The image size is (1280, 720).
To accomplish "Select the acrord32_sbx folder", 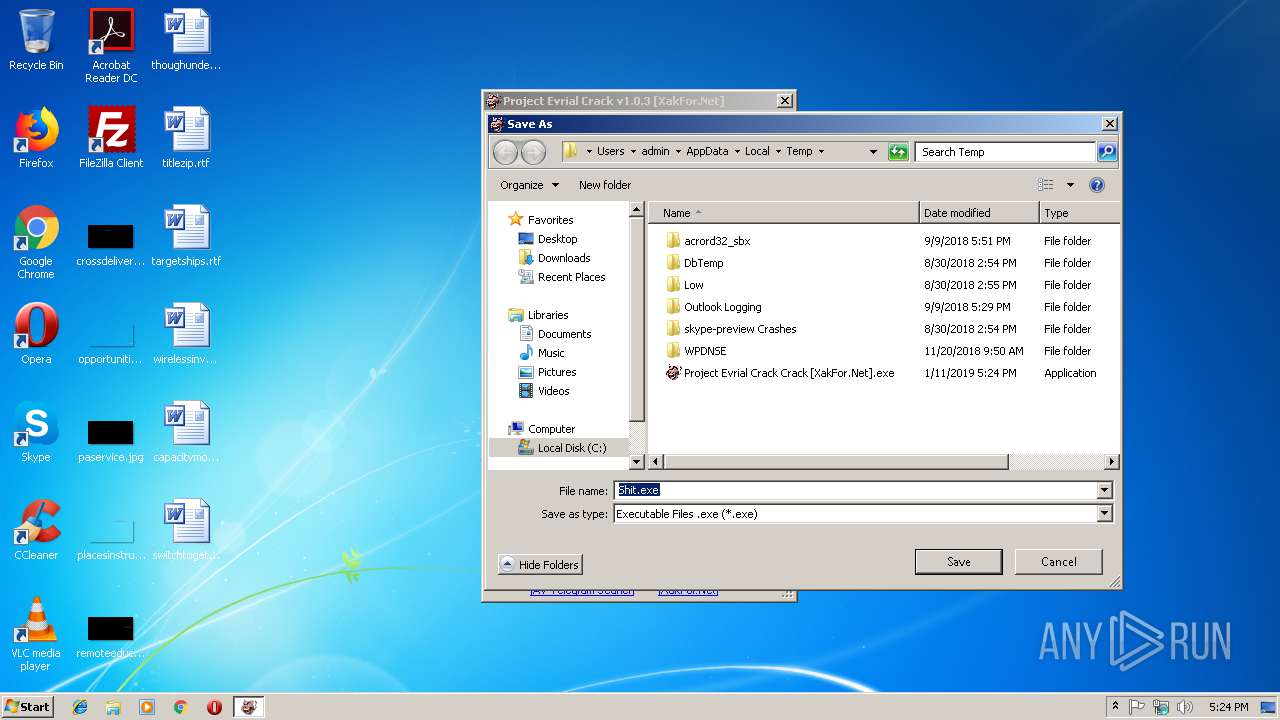I will click(708, 241).
